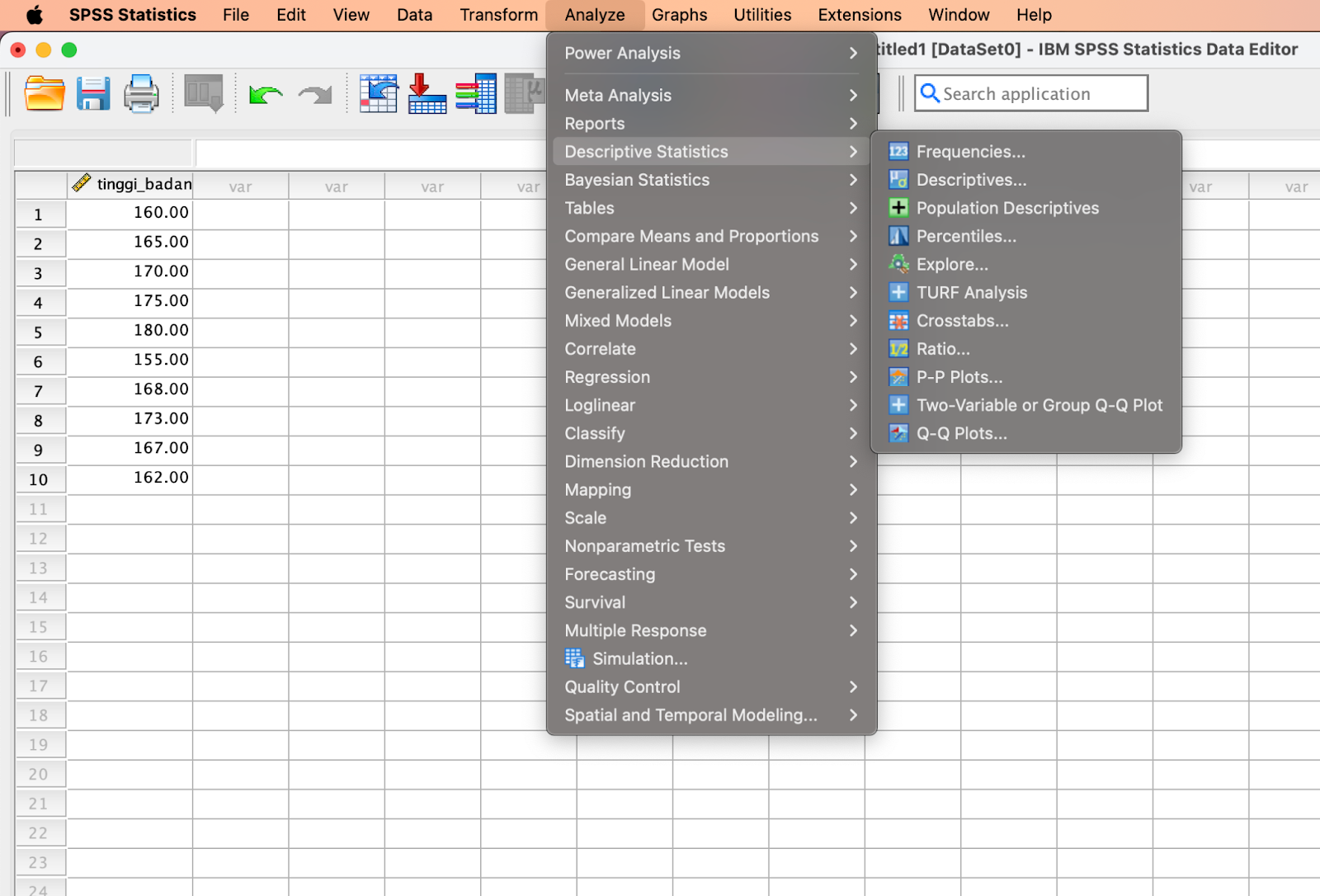Click the Population Descriptives plus icon

898,207
